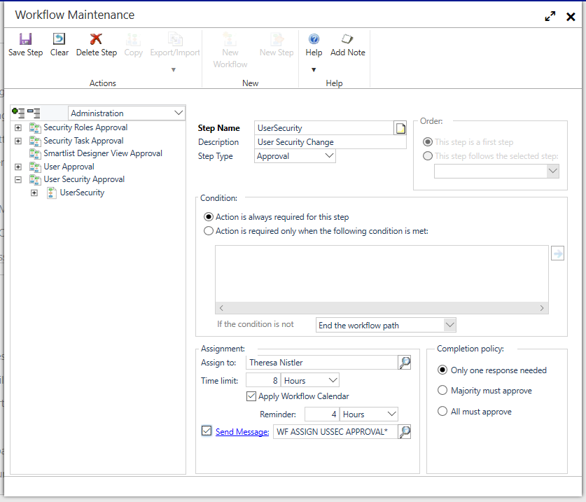Click the New Step toolbar icon

tap(277, 39)
